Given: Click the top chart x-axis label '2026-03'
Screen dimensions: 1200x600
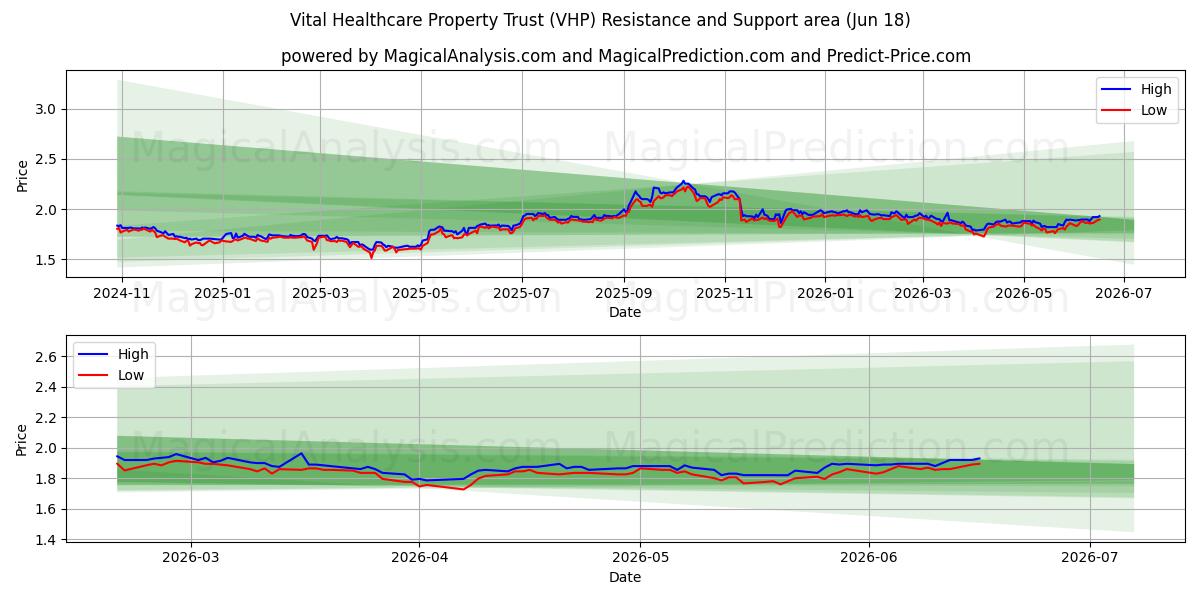Looking at the screenshot, I should click(x=923, y=294).
